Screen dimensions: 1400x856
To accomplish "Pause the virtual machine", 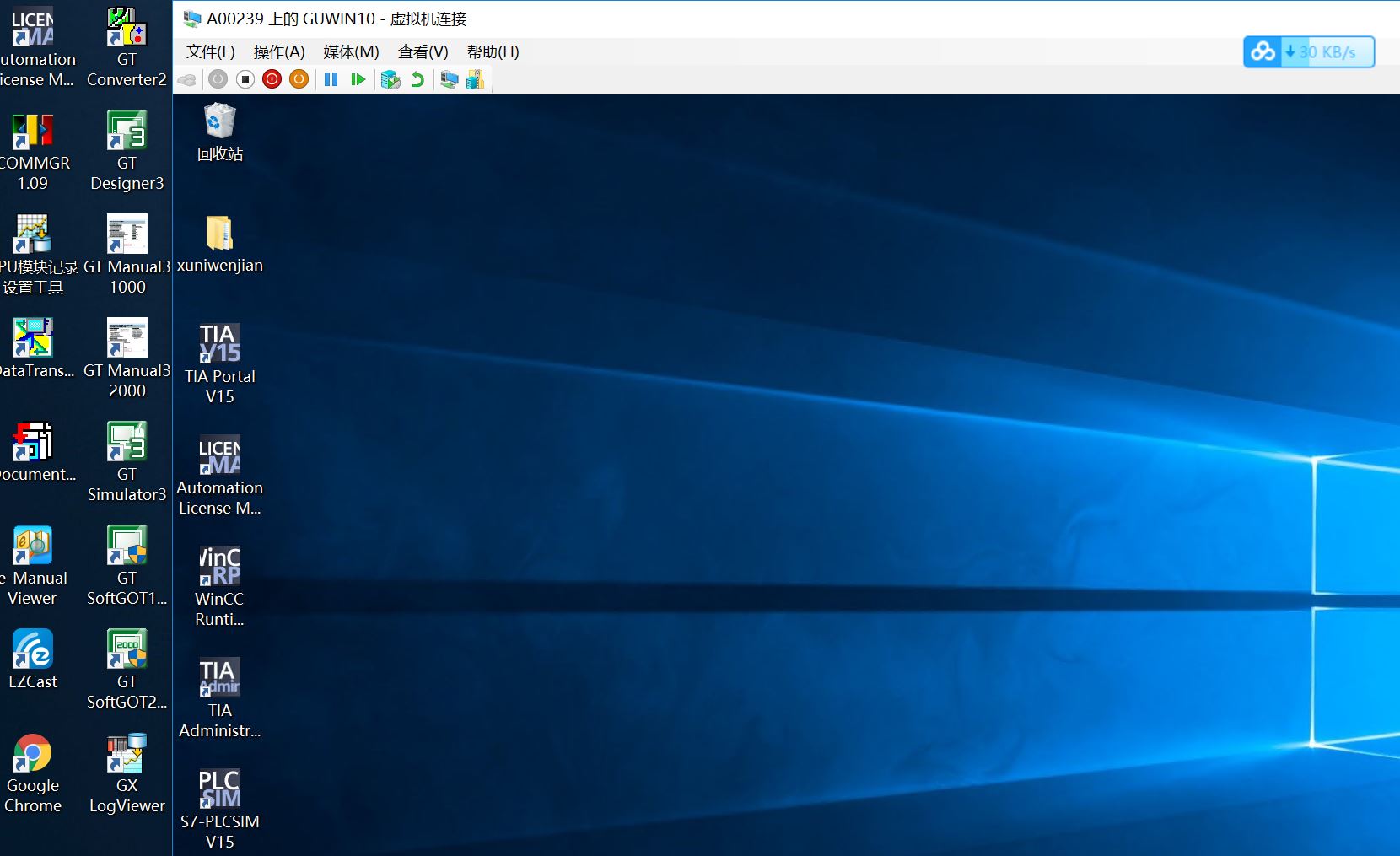I will point(331,79).
